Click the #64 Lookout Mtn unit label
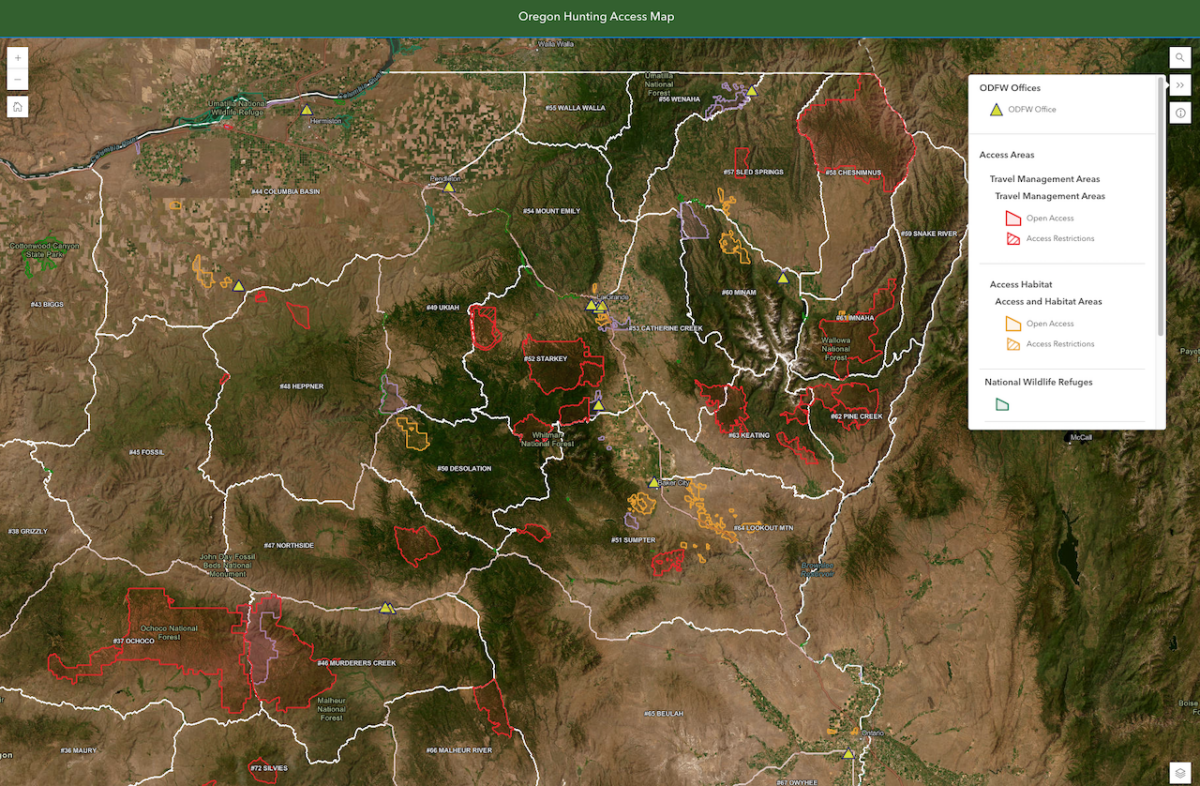Image resolution: width=1200 pixels, height=786 pixels. 762,527
